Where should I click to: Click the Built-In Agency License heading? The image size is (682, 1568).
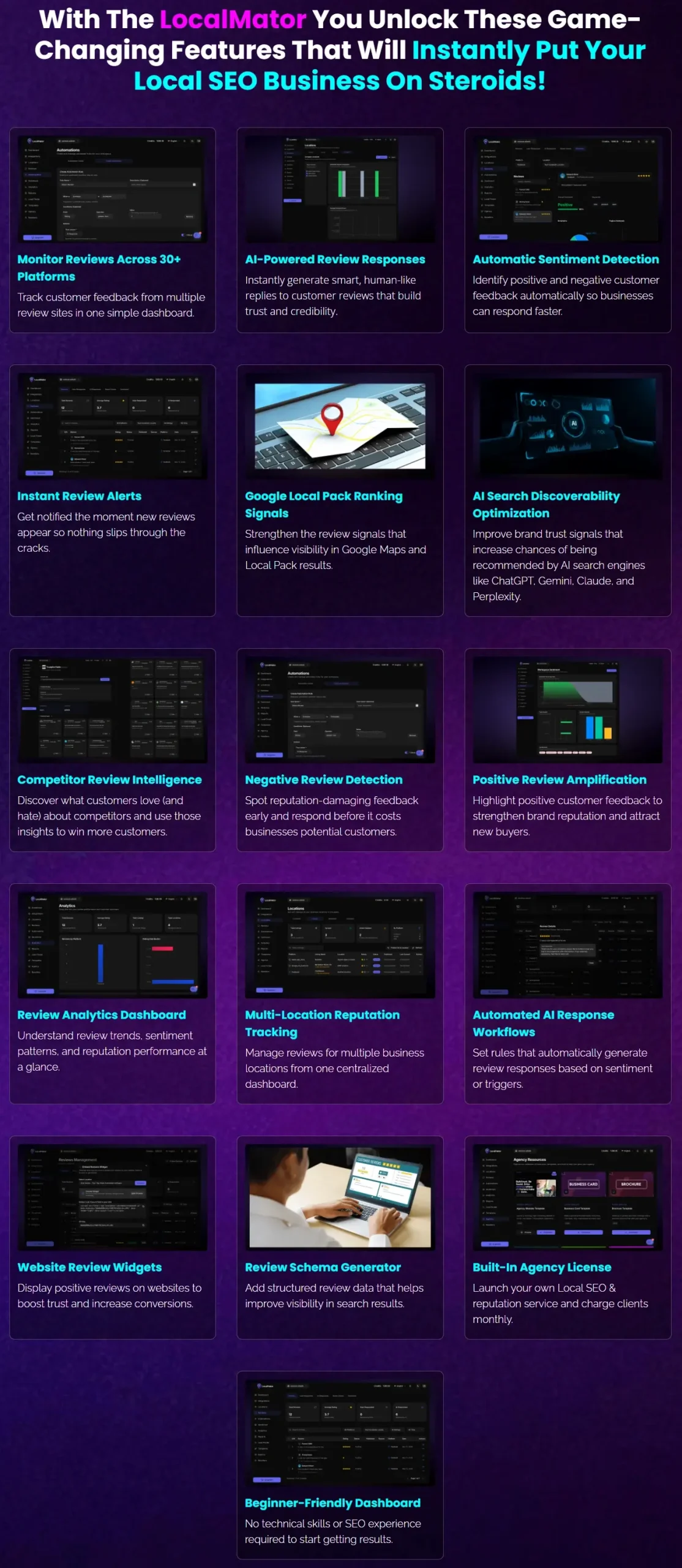click(x=542, y=1267)
